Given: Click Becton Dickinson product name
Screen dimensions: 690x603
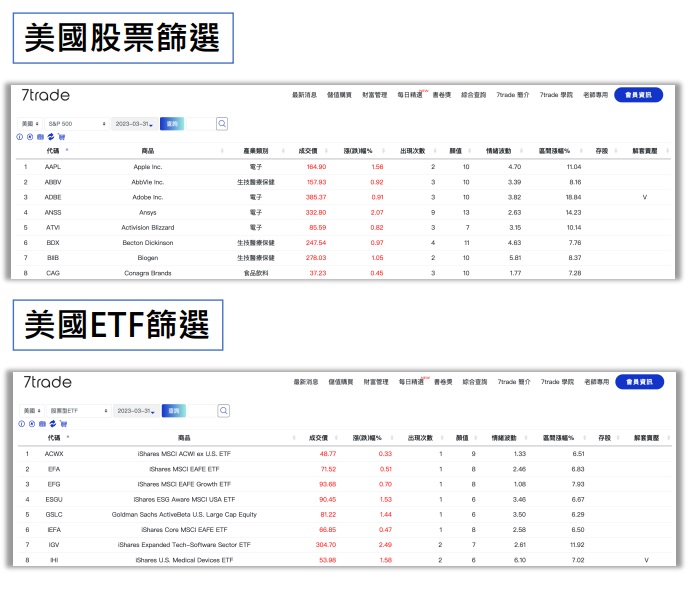Looking at the screenshot, I should [x=148, y=243].
